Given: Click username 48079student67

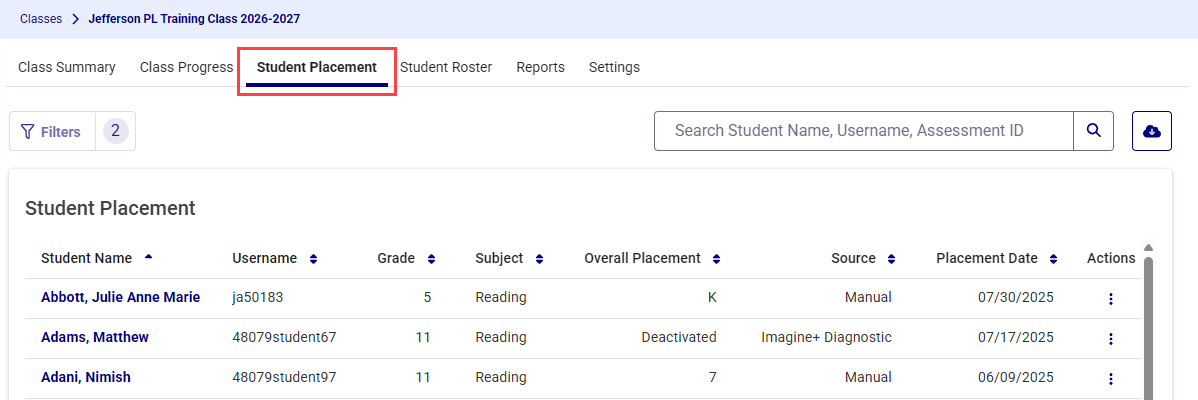Looking at the screenshot, I should pos(284,337).
